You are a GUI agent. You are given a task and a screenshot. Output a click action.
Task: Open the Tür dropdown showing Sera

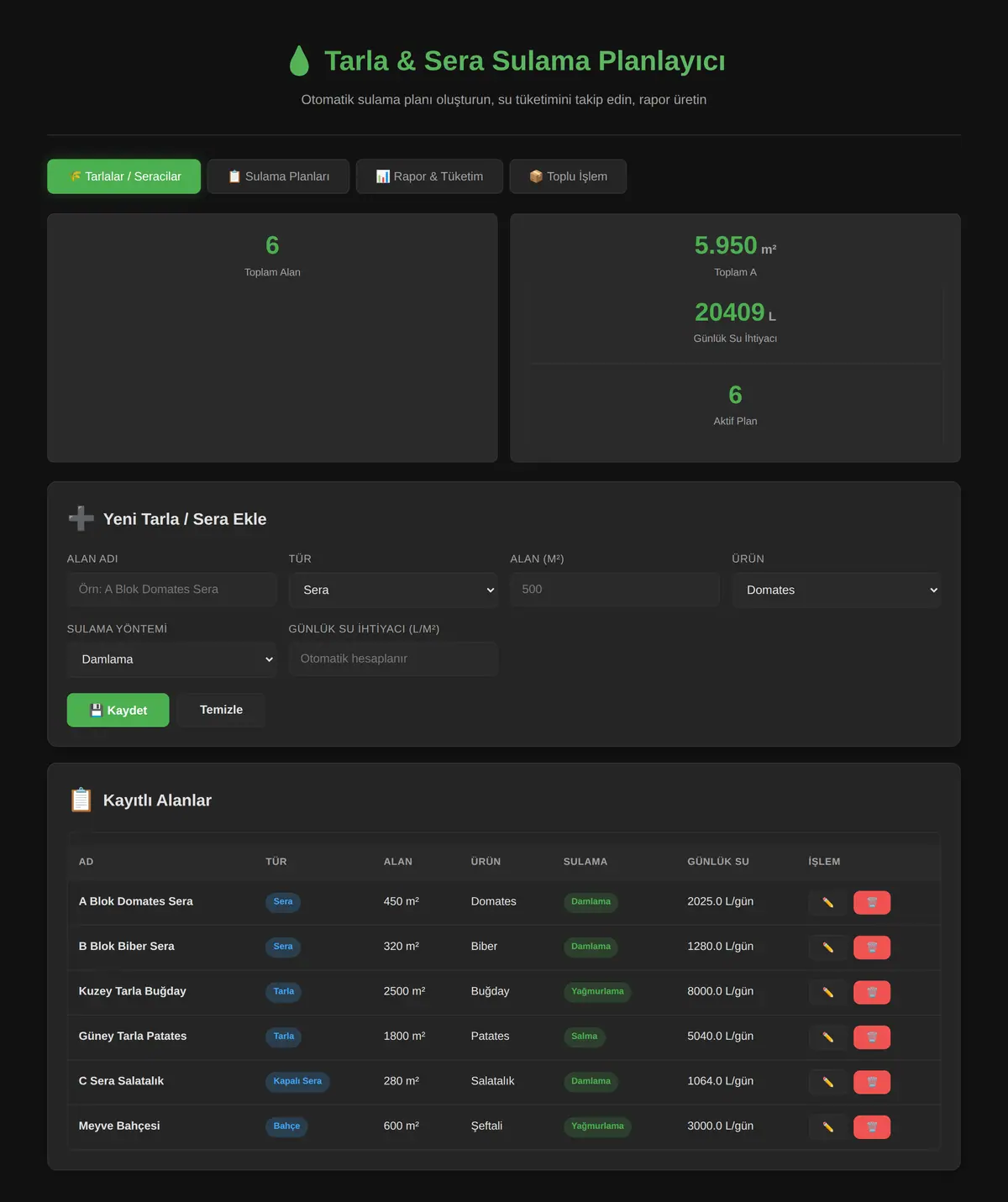pyautogui.click(x=393, y=590)
